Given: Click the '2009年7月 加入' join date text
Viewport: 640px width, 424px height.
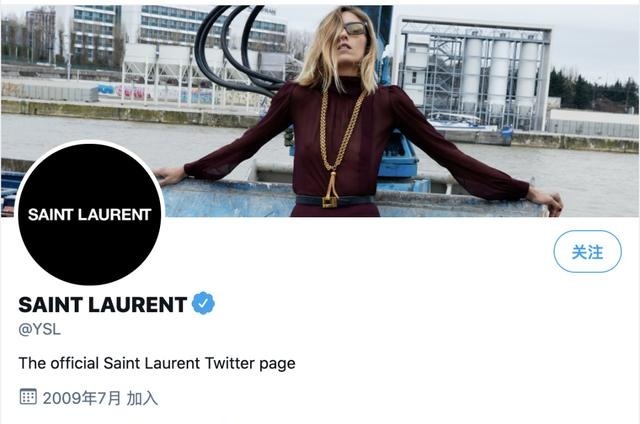Looking at the screenshot, I should point(100,398).
